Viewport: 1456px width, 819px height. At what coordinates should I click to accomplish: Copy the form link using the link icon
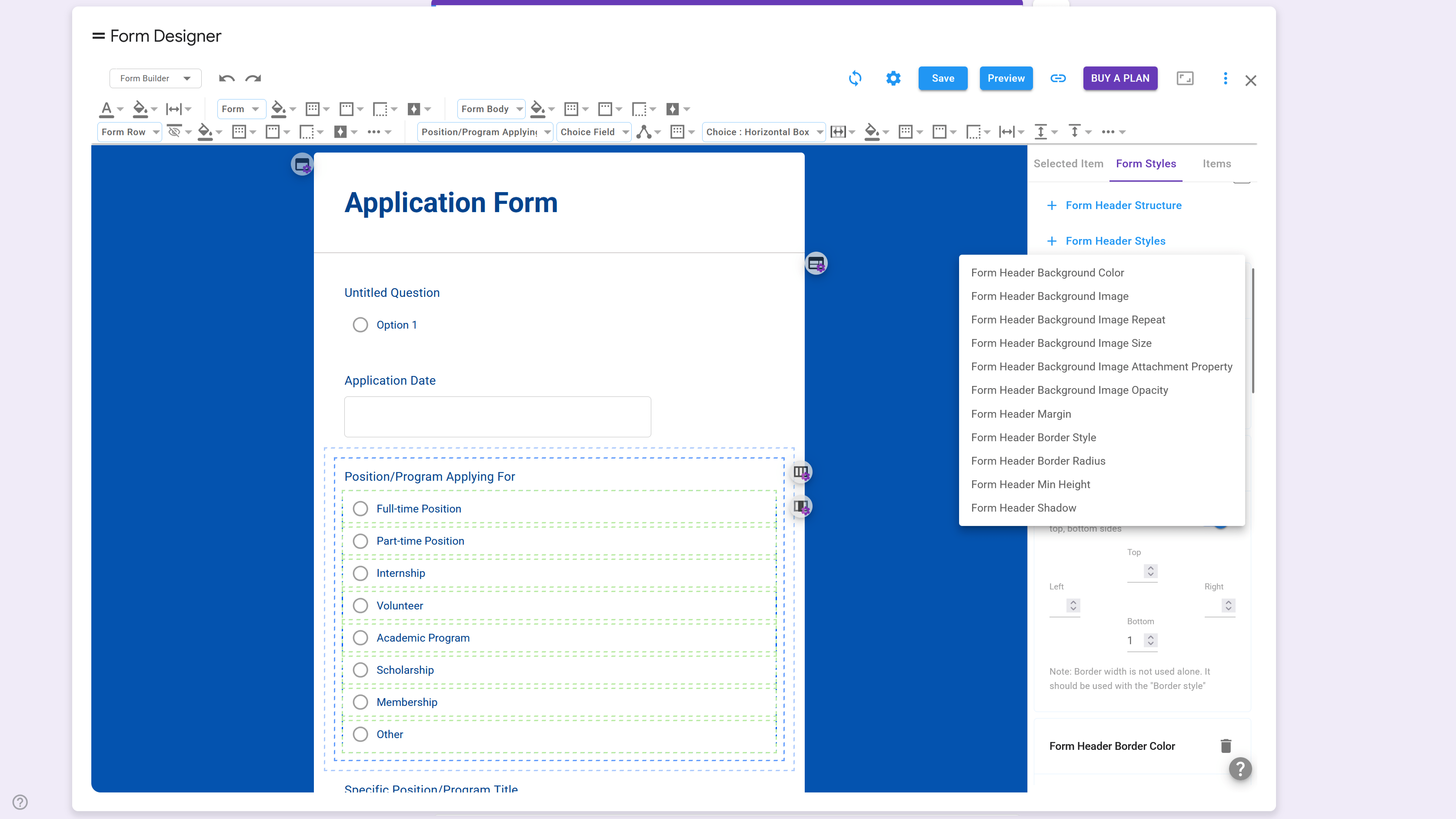[1057, 79]
